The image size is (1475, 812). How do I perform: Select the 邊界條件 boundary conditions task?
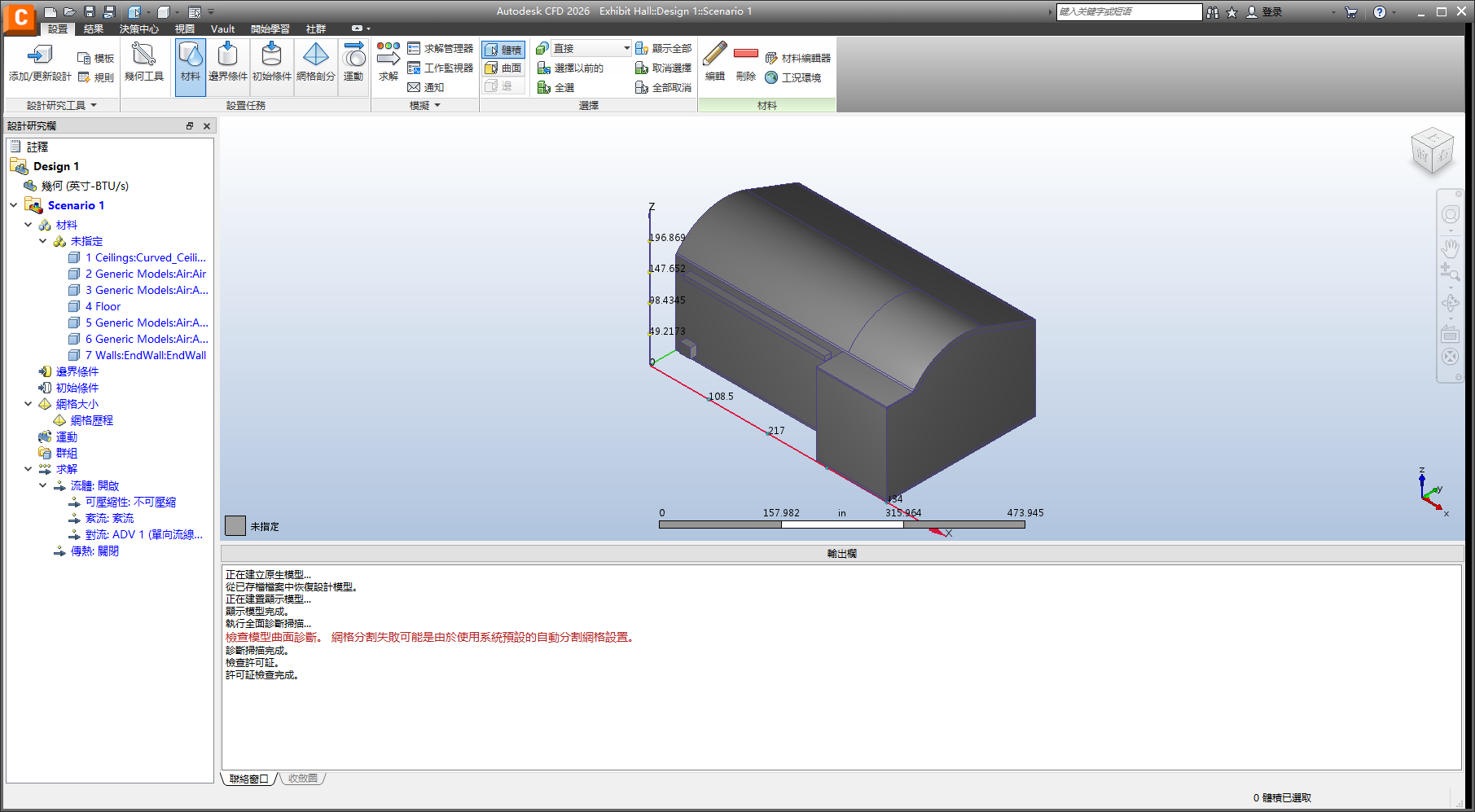228,63
